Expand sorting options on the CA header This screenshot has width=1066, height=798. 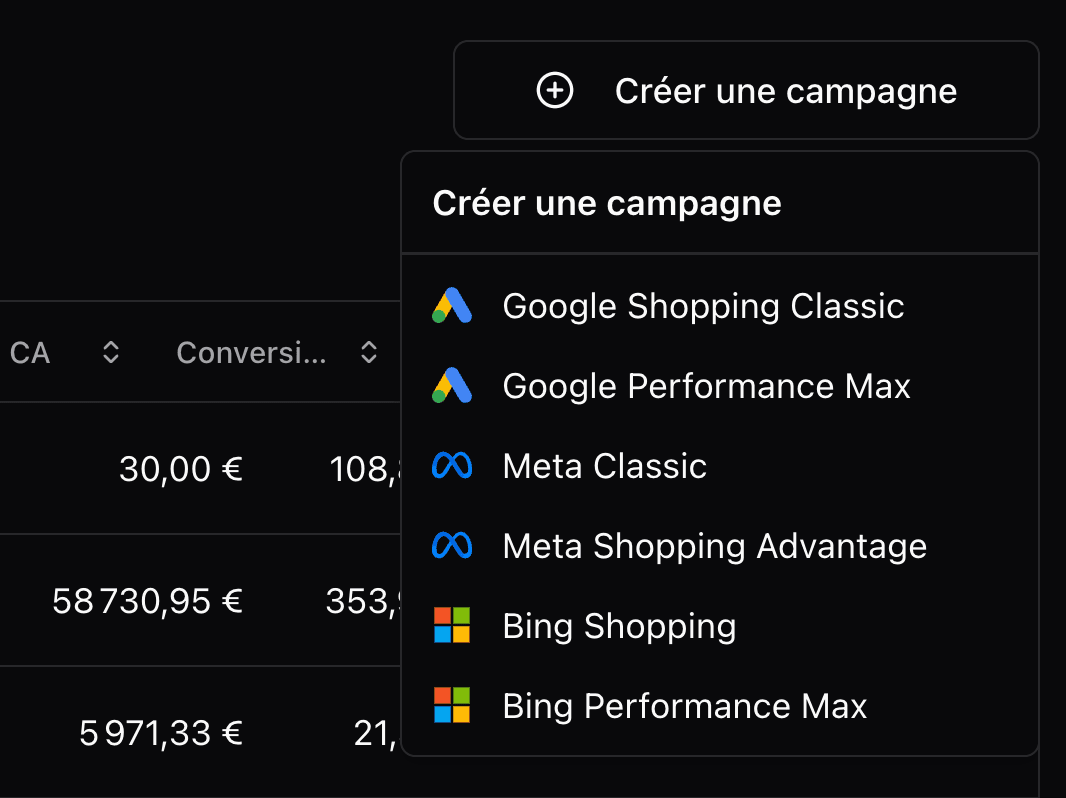click(109, 352)
